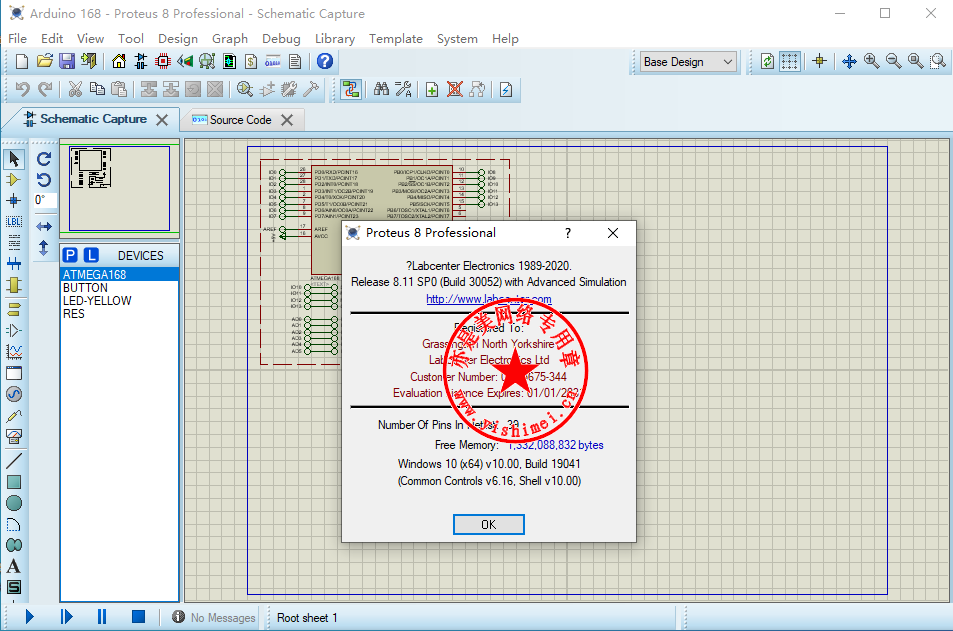953x631 pixels.
Task: Open the Library menu
Action: (334, 38)
